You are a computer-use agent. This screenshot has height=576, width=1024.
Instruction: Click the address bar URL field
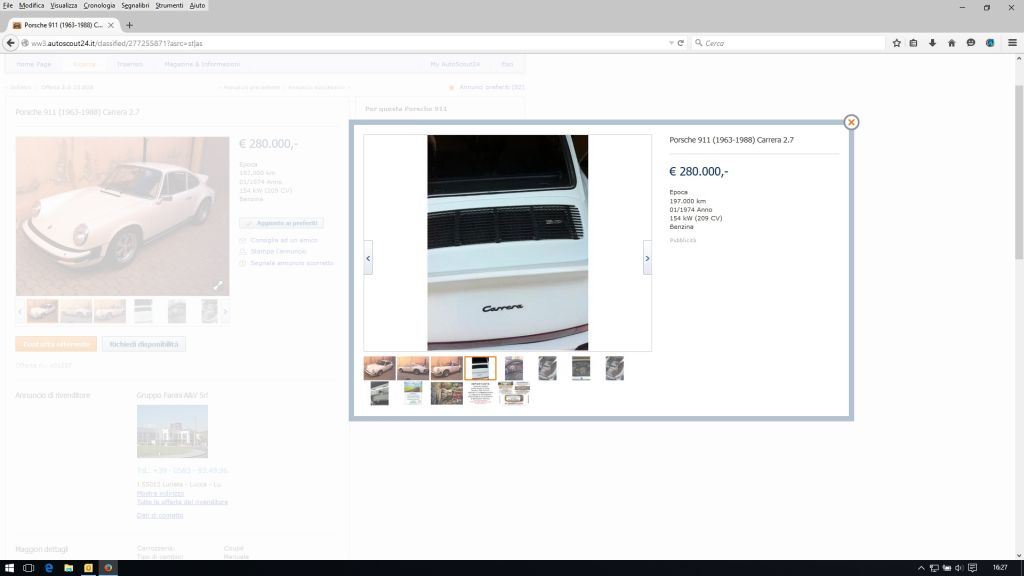[346, 43]
